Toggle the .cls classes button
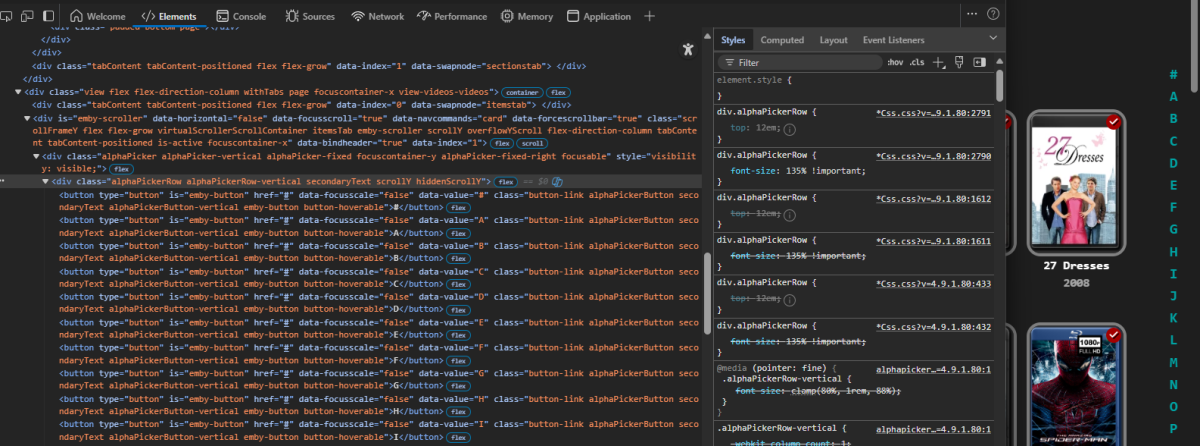 [916, 62]
